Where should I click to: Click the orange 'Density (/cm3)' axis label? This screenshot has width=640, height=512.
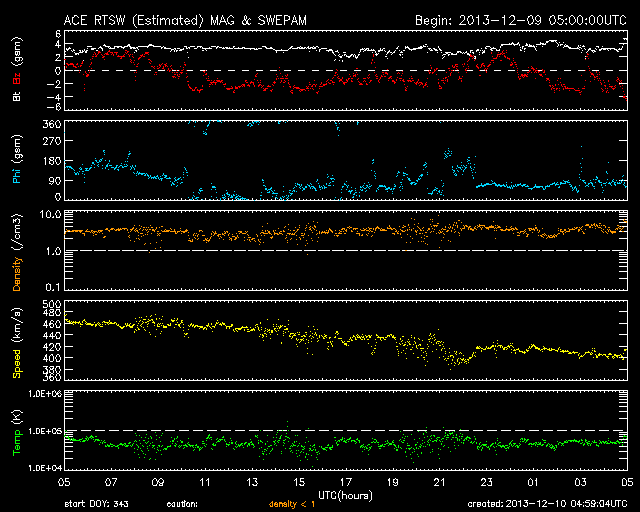coord(17,252)
